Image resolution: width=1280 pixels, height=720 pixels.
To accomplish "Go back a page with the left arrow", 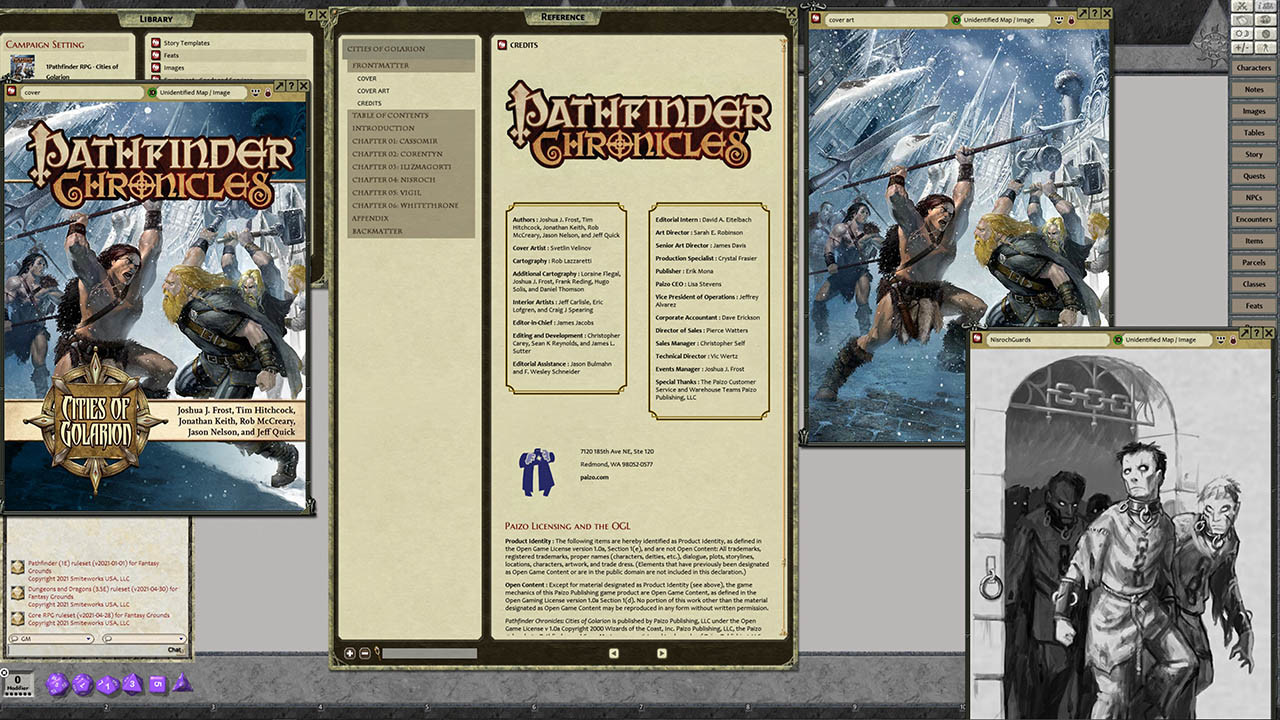I will coord(613,652).
